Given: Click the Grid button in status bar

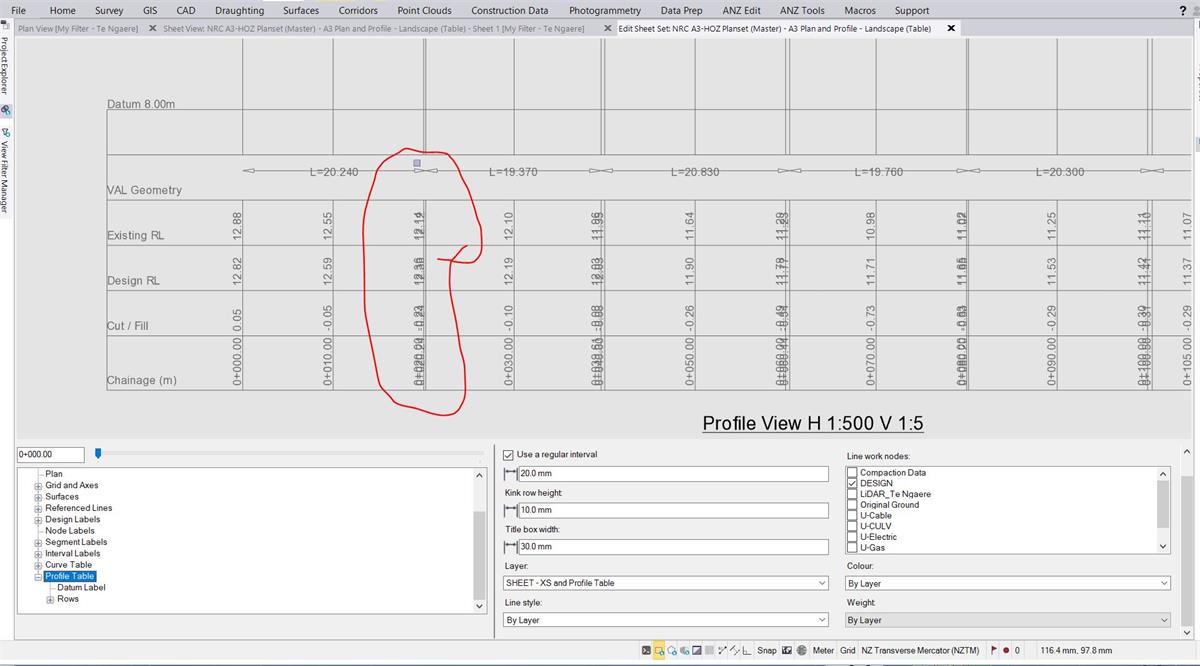Looking at the screenshot, I should coord(847,650).
